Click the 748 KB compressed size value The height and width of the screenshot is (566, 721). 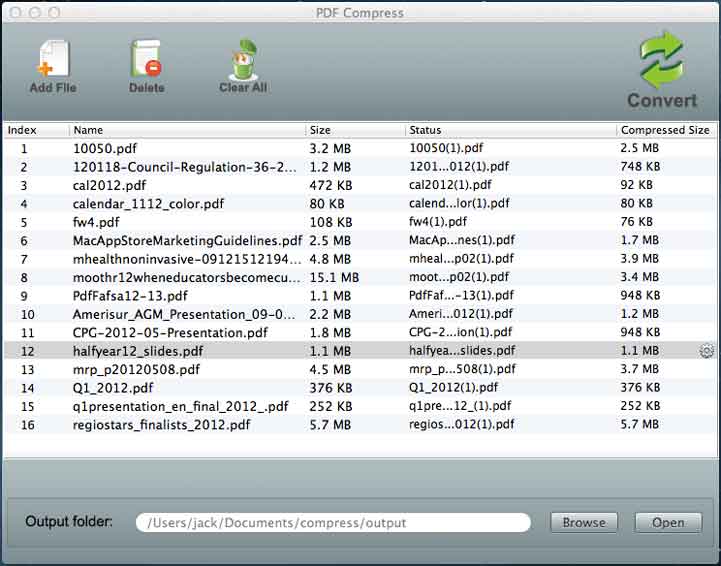coord(640,166)
